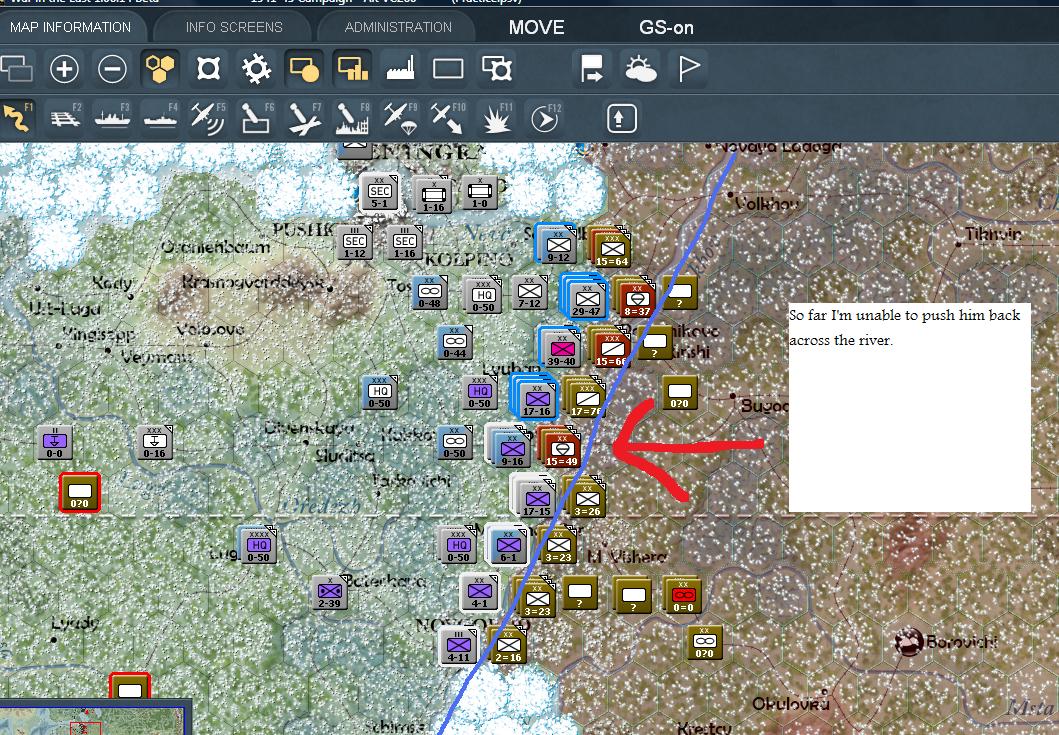Screen dimensions: 1059x735
Task: Select the red-bordered 0?0 counter
Action: tap(80, 492)
